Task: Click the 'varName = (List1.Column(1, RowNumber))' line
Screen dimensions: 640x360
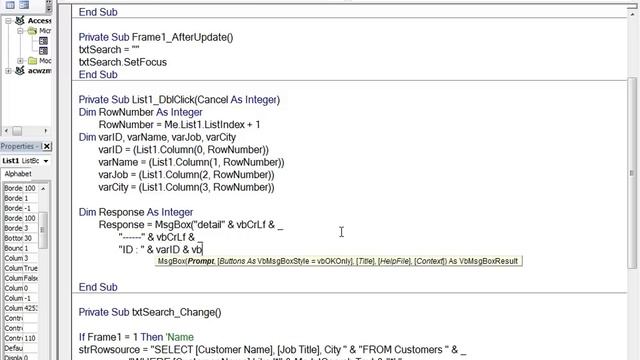Action: pyautogui.click(x=191, y=162)
